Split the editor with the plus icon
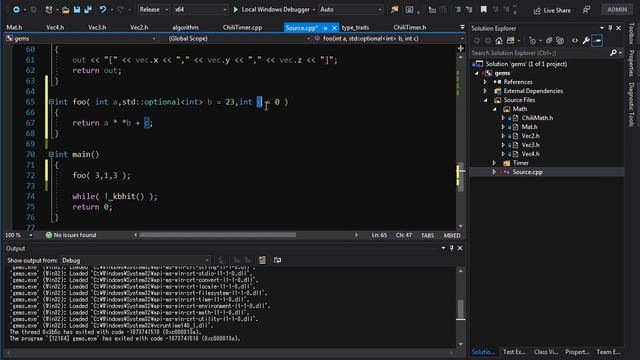The width and height of the screenshot is (640, 360). pos(460,49)
